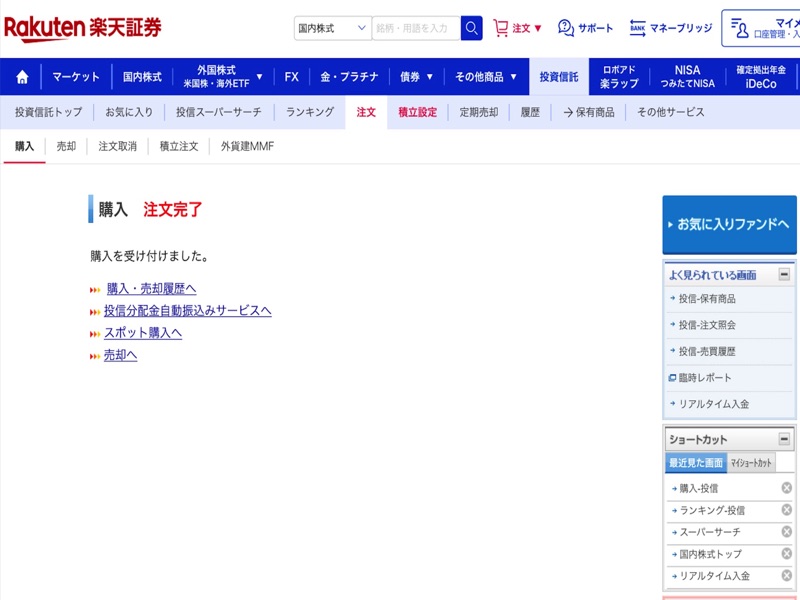The image size is (800, 600).
Task: Click the お気に入りファンドへ button
Action: point(731,224)
